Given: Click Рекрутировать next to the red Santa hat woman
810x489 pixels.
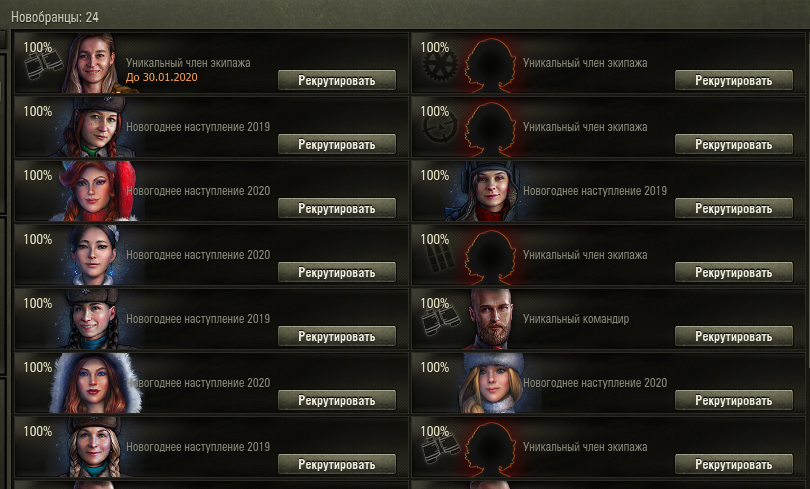Looking at the screenshot, I should (337, 209).
